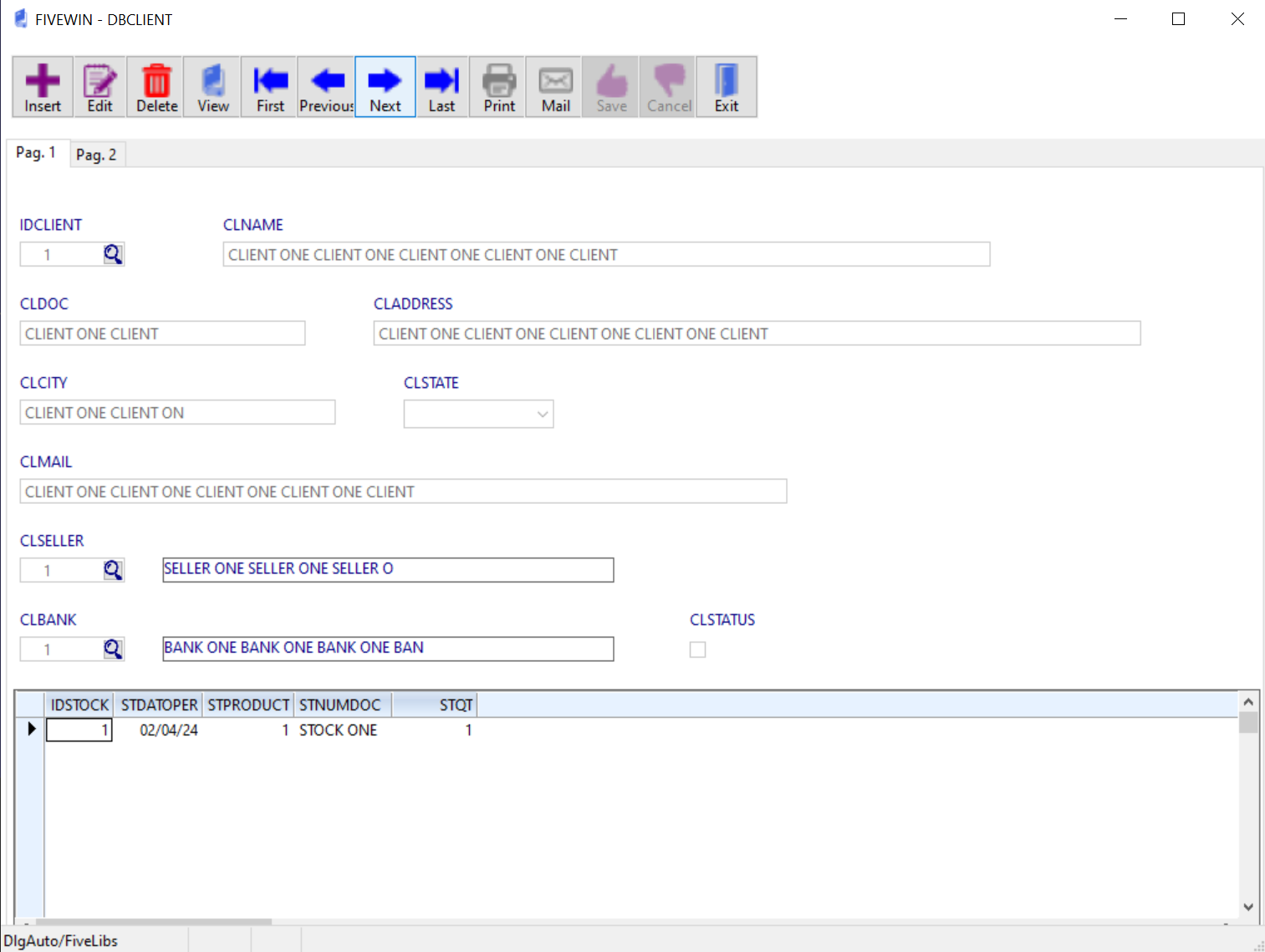The height and width of the screenshot is (952, 1265).
Task: Select the Pag. 1 tab
Action: [36, 153]
